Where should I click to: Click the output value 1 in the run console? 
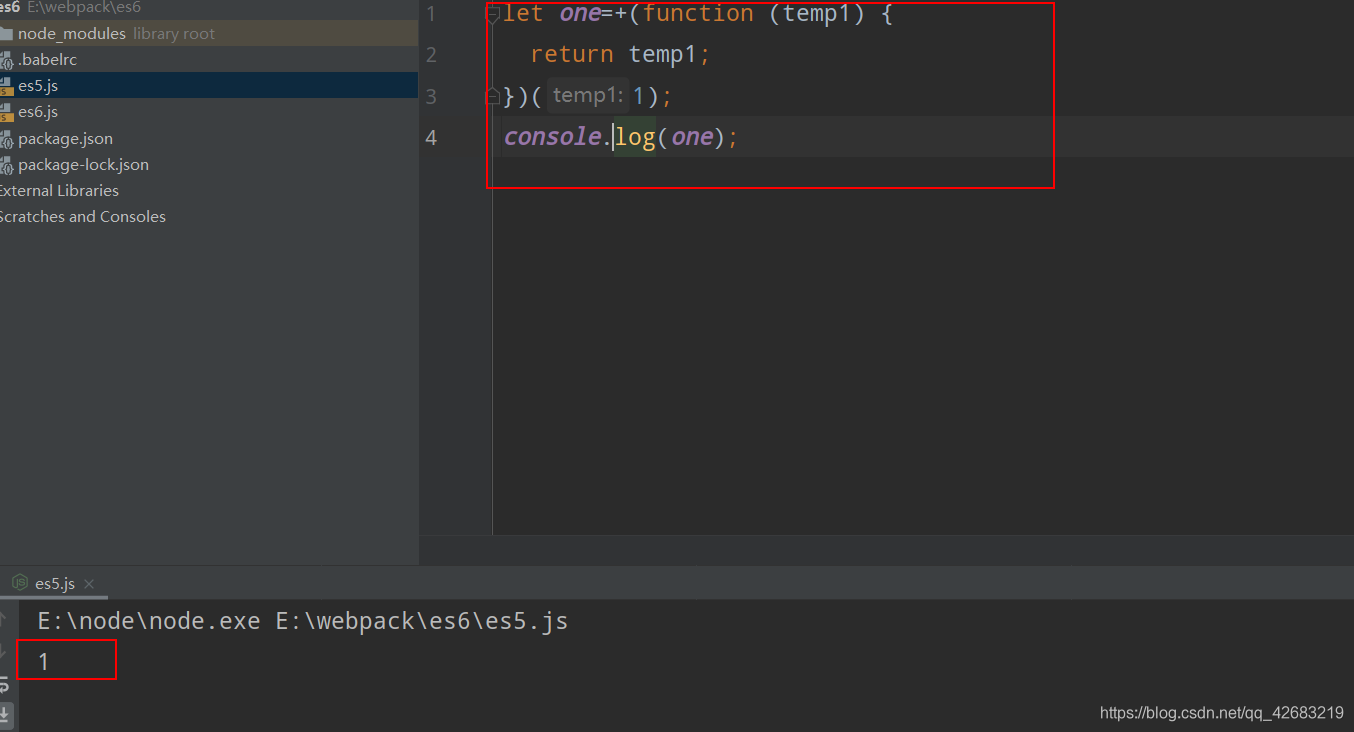click(44, 661)
